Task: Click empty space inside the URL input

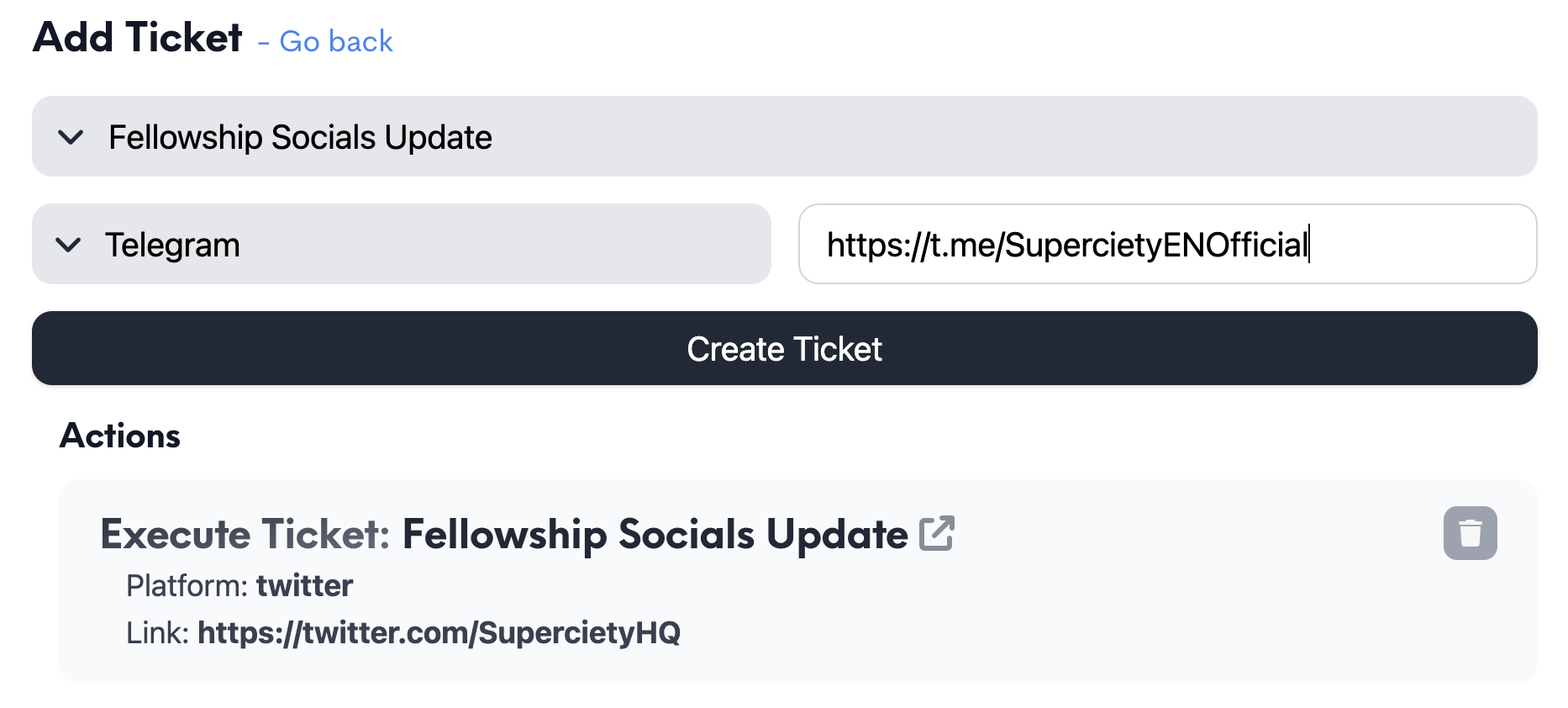Action: (1420, 244)
